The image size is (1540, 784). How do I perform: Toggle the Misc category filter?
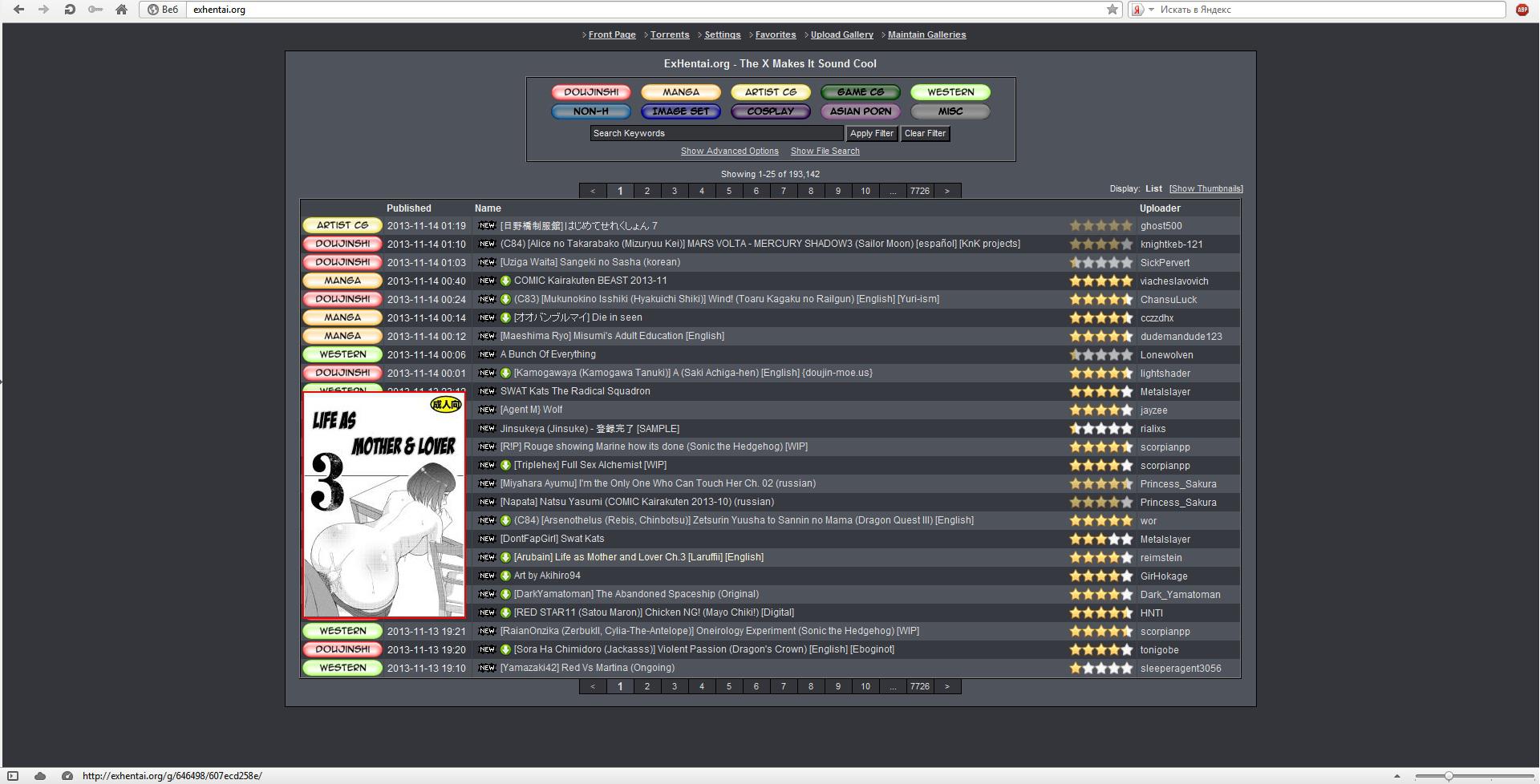(x=950, y=111)
